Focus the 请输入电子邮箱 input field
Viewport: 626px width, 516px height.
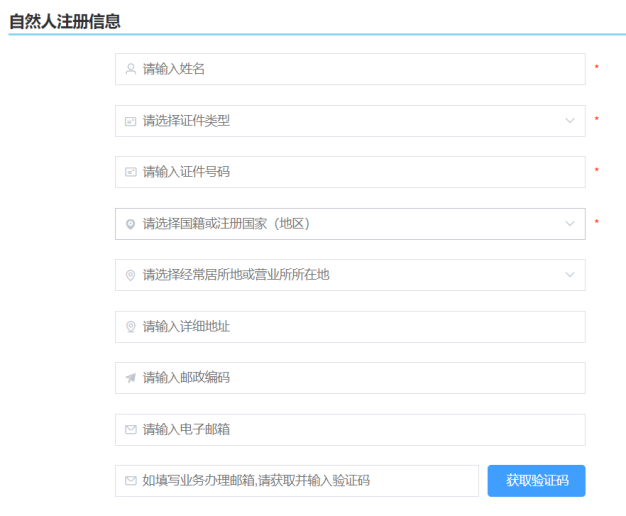[350, 430]
